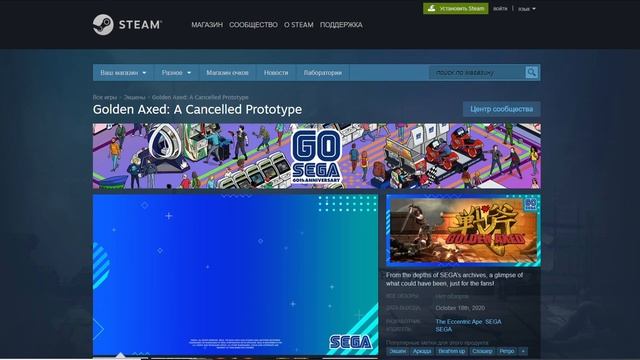
Task: Click the Центр сообщества button
Action: 502,109
